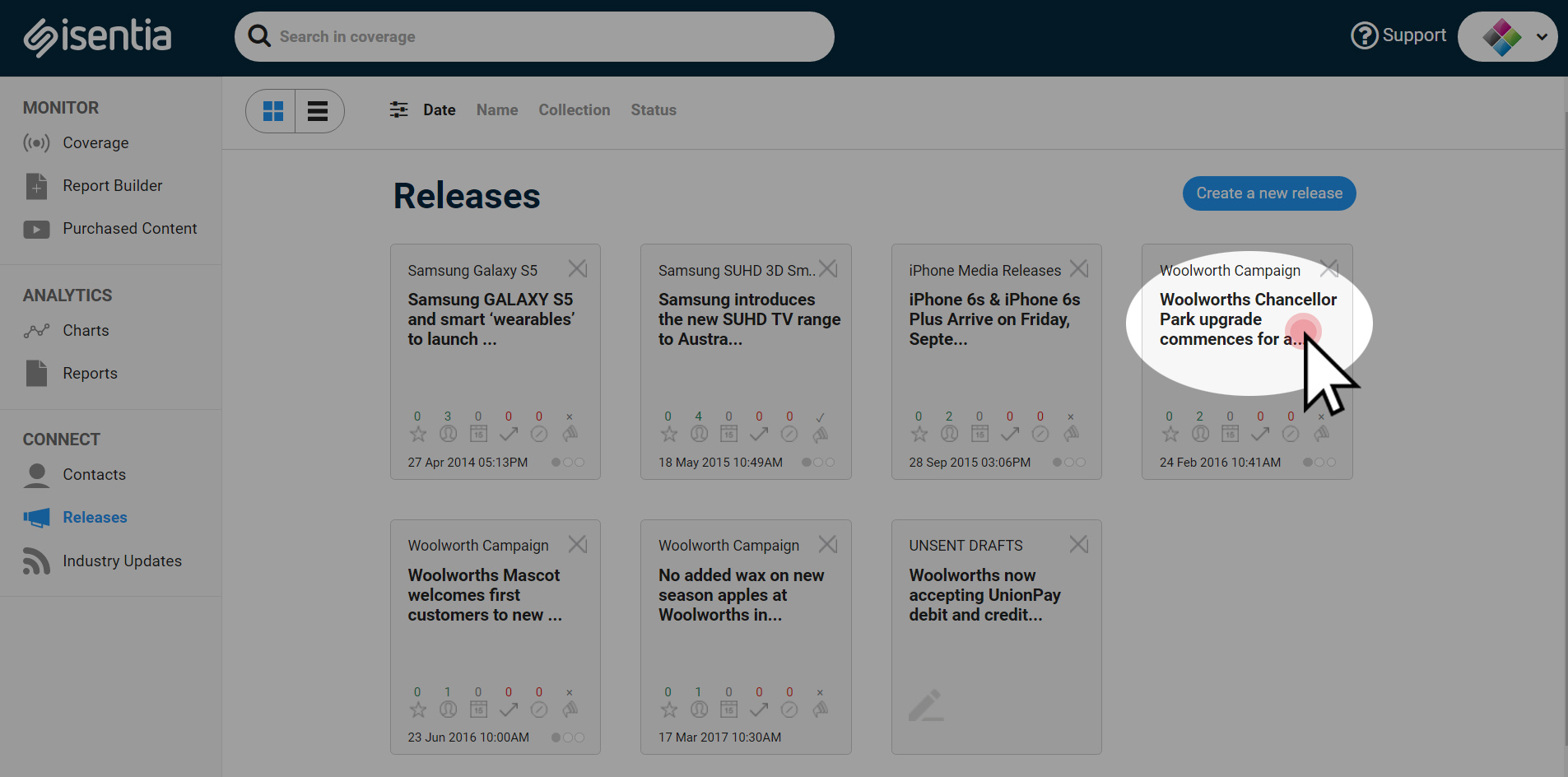Click the 17 Mar 2017 10:30AM date
1568x777 pixels.
(x=720, y=737)
